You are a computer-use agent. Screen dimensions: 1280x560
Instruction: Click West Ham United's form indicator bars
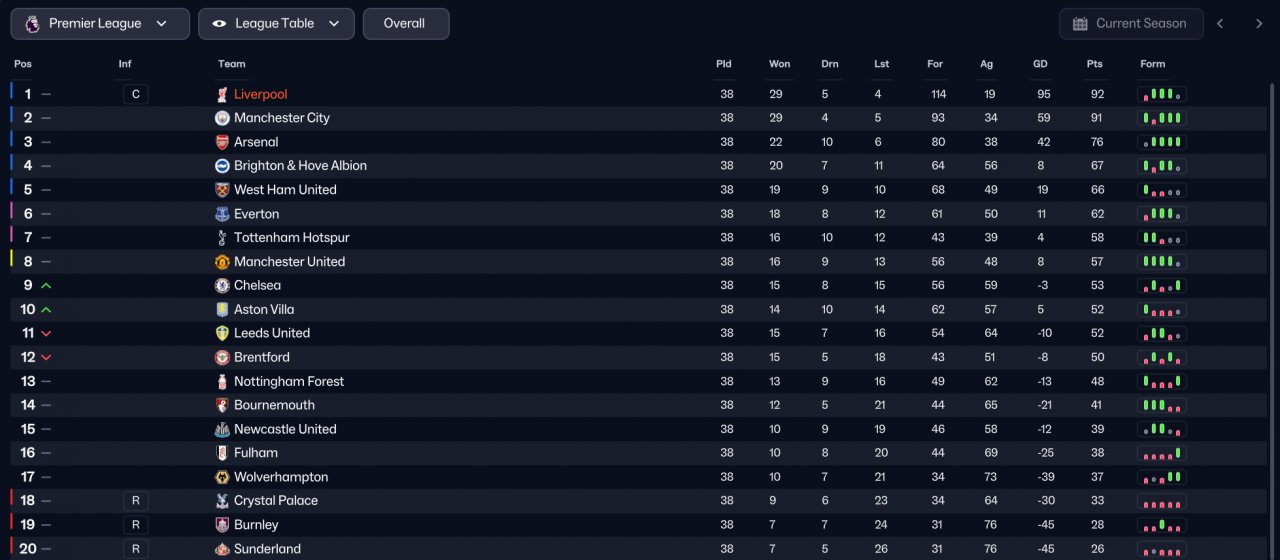(x=1162, y=190)
